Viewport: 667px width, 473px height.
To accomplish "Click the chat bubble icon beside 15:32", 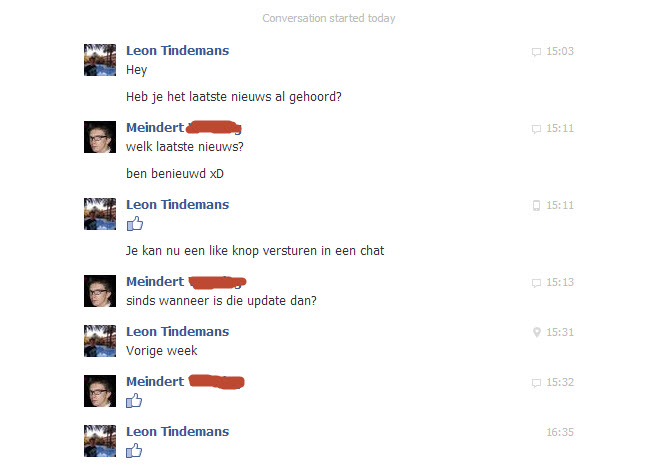I will coord(536,383).
